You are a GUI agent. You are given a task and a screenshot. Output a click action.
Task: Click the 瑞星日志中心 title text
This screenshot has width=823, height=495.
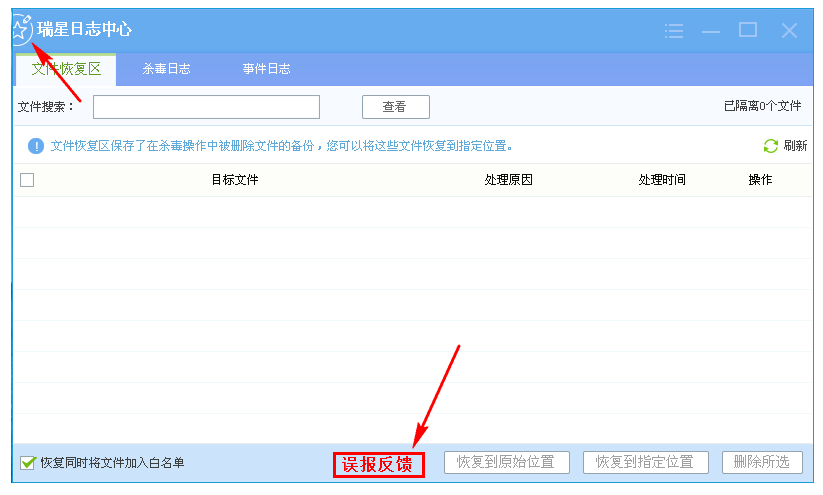pos(85,29)
